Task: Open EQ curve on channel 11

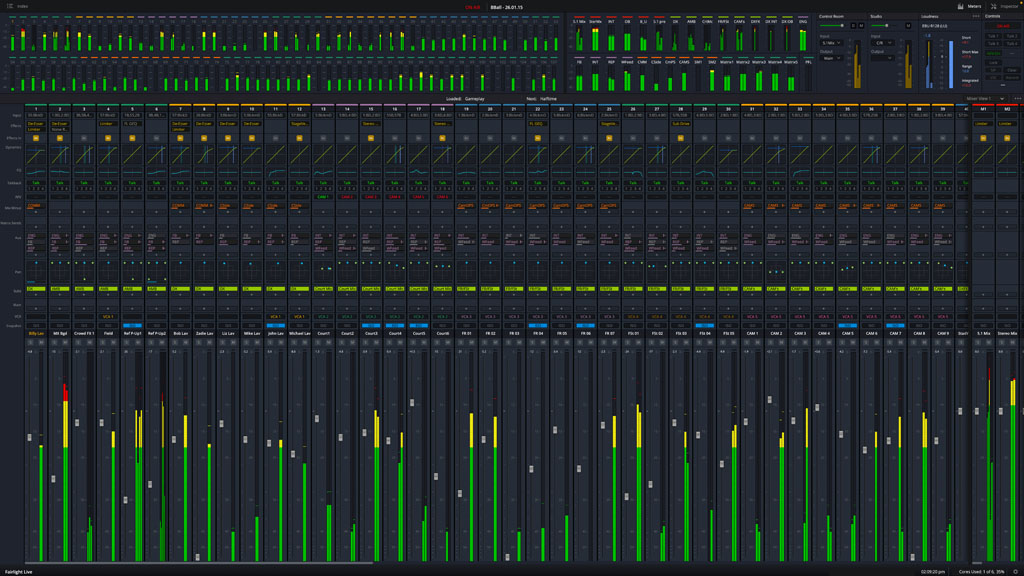Action: pyautogui.click(x=276, y=172)
